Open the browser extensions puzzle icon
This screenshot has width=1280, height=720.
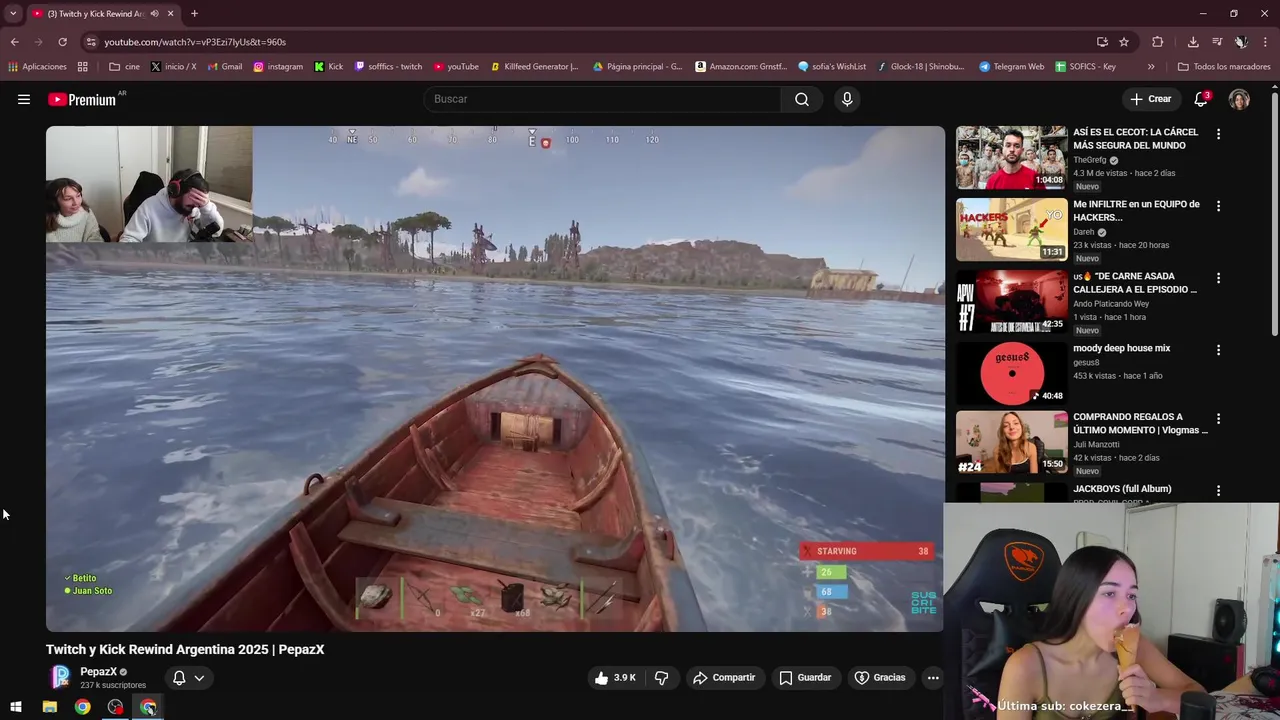coord(1158,42)
